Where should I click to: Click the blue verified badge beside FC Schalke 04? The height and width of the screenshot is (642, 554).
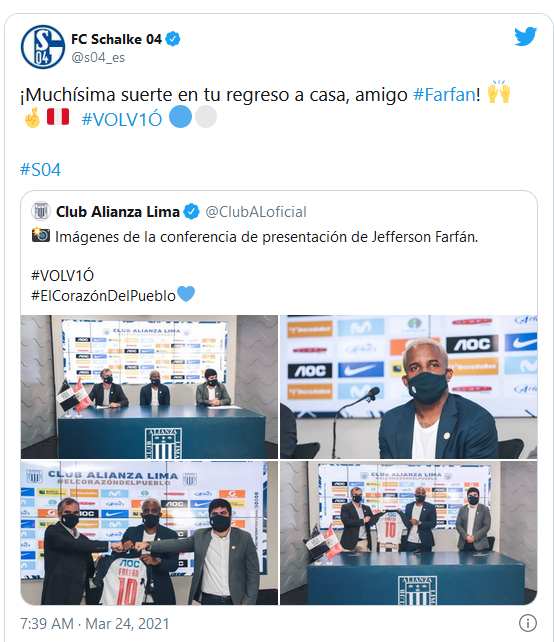coord(173,39)
